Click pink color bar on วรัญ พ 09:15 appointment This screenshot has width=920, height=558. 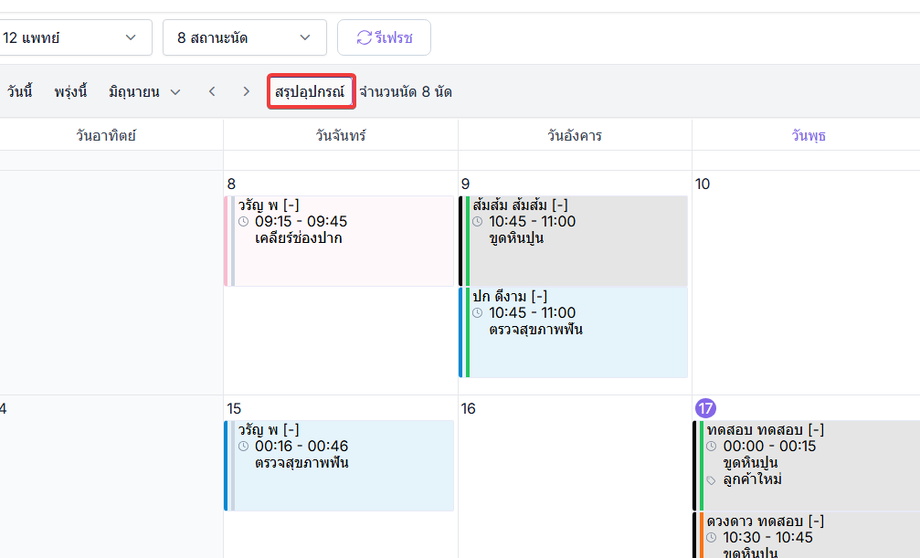click(x=226, y=241)
